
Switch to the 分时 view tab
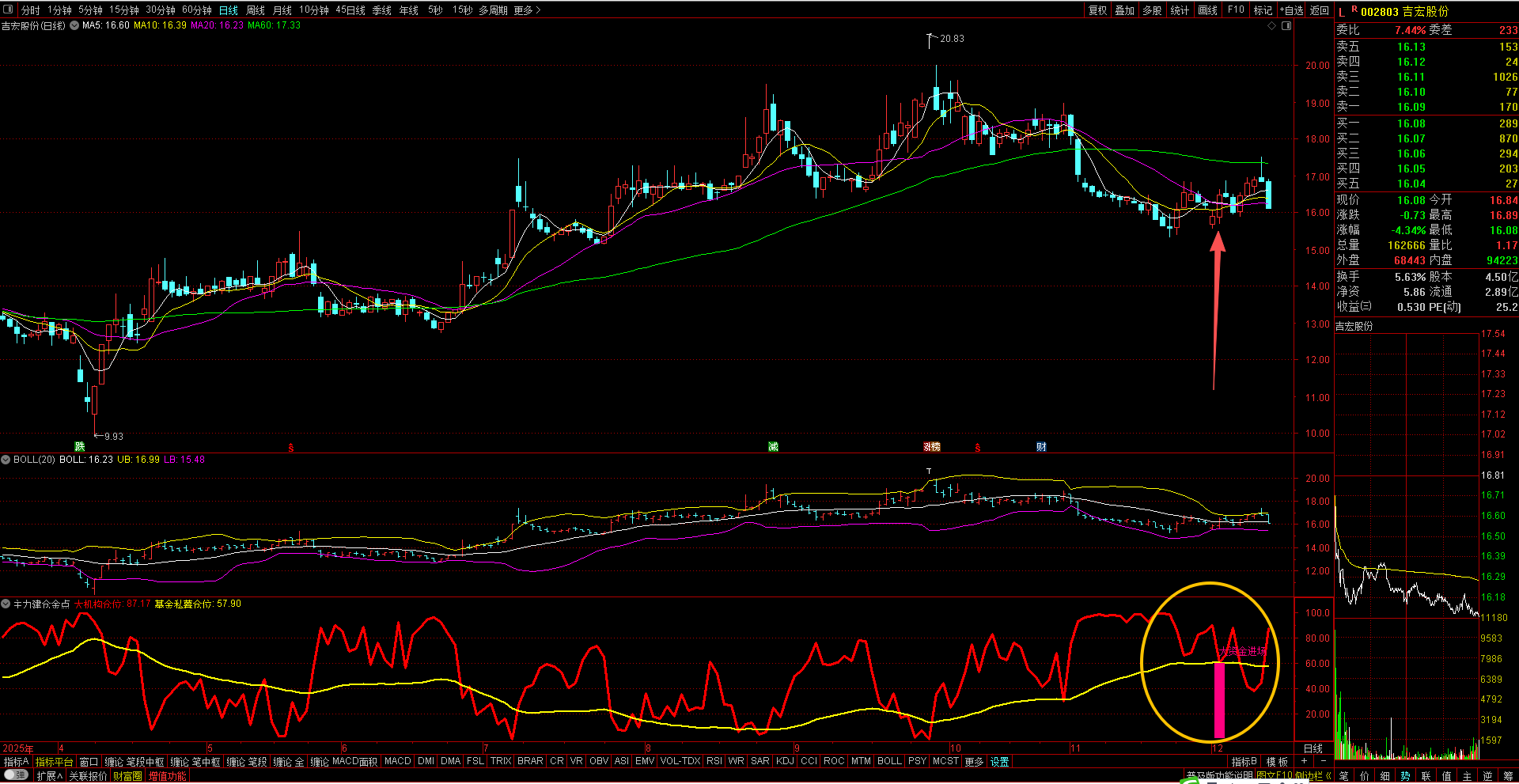coord(30,10)
